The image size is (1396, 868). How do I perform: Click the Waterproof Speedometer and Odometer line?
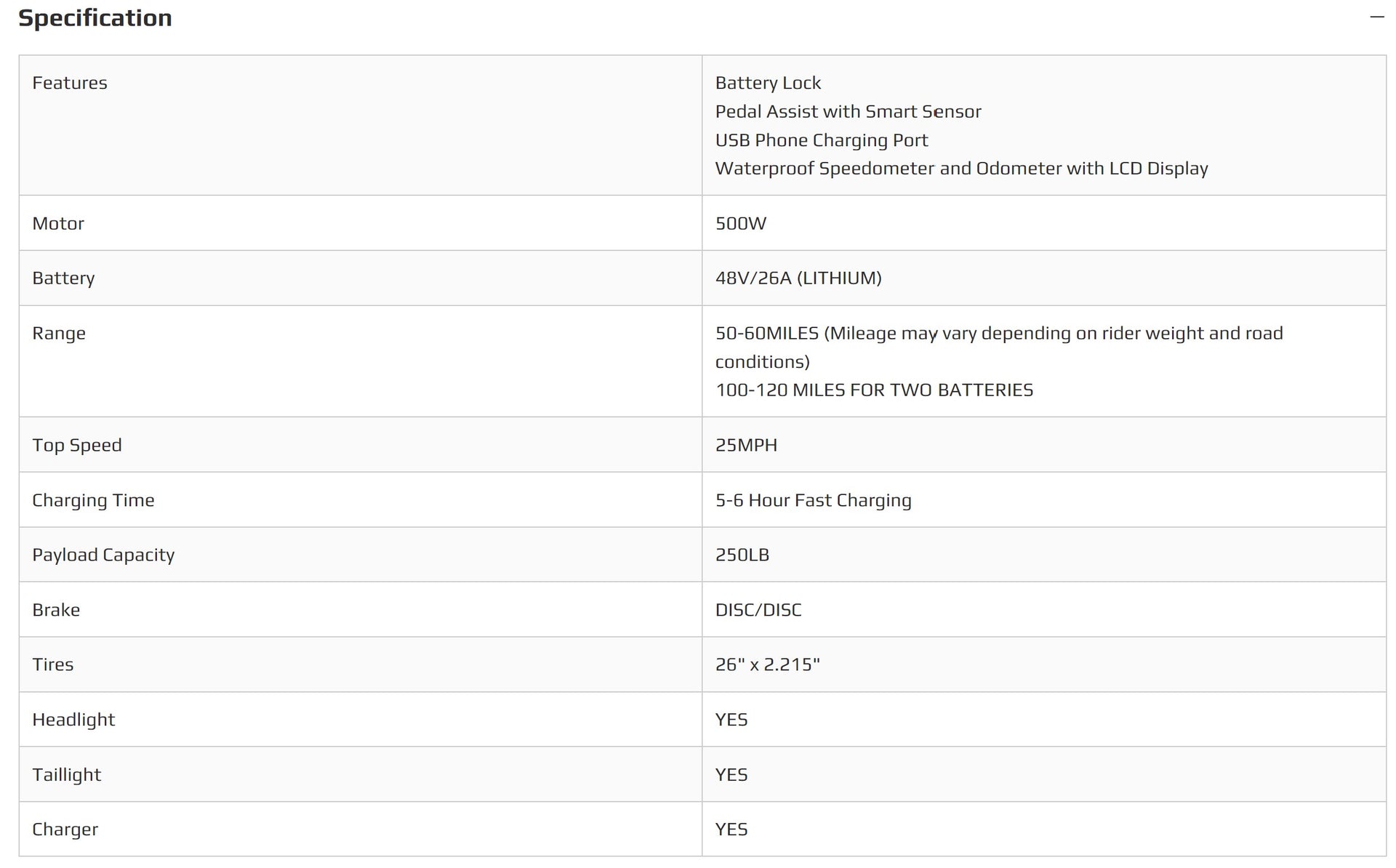(x=961, y=169)
